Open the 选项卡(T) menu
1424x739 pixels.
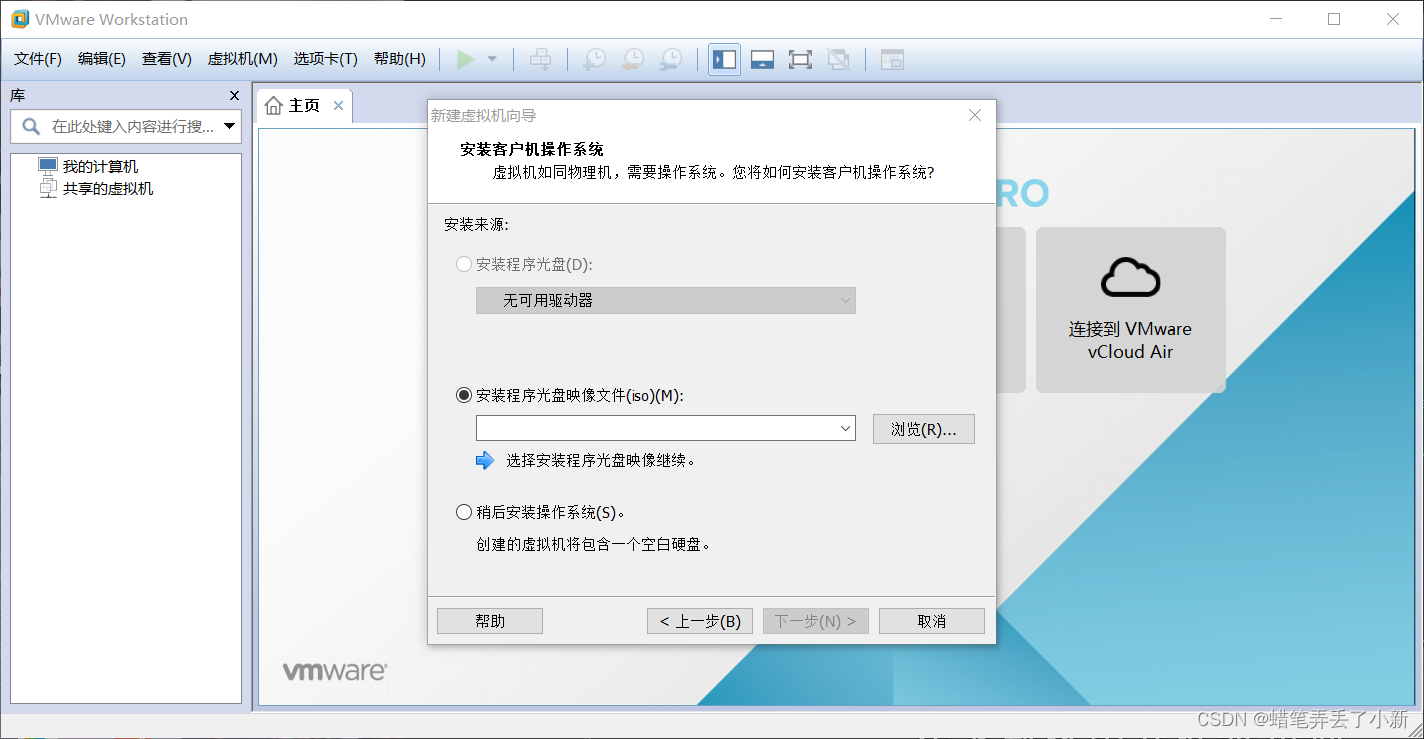(325, 59)
